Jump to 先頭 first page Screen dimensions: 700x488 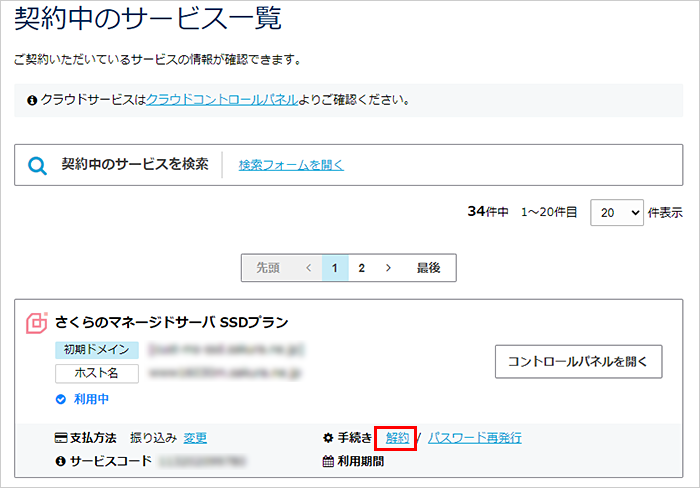(268, 268)
